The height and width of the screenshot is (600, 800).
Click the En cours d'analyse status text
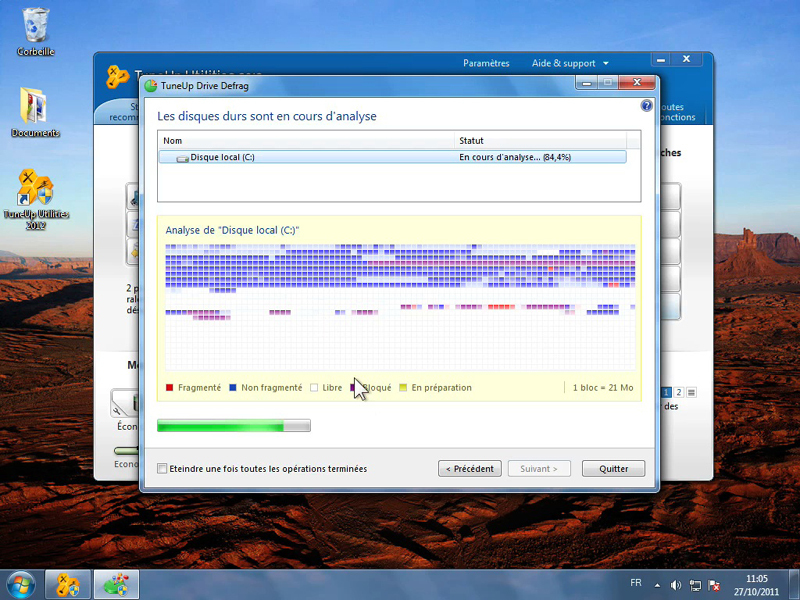click(515, 157)
